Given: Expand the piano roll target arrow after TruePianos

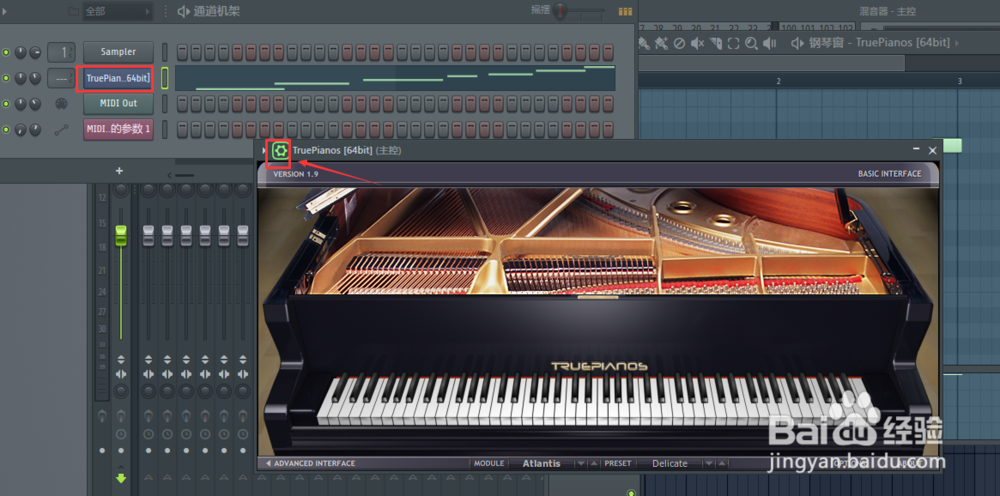Looking at the screenshot, I should coord(957,43).
